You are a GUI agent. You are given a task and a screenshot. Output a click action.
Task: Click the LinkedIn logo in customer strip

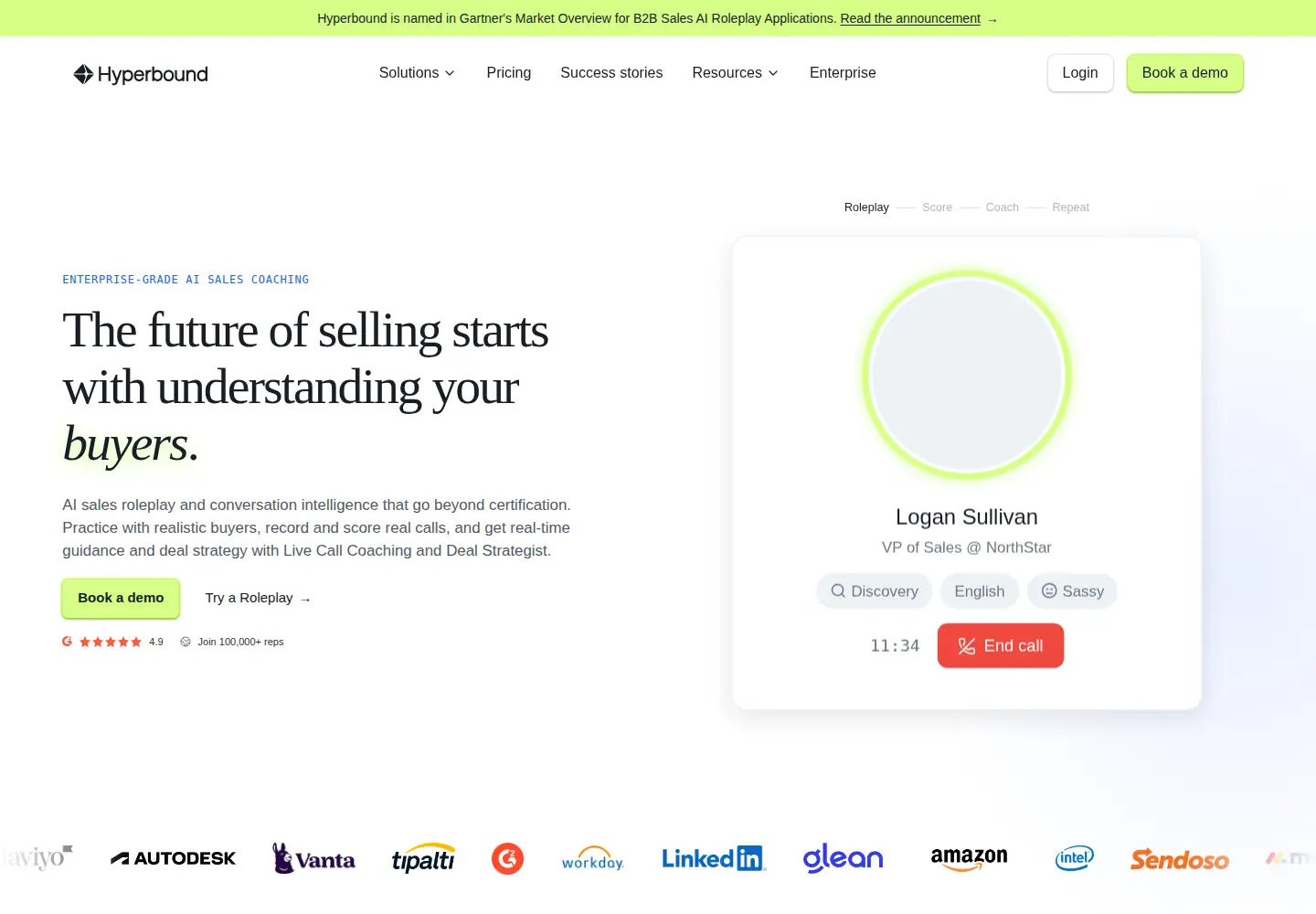point(714,858)
